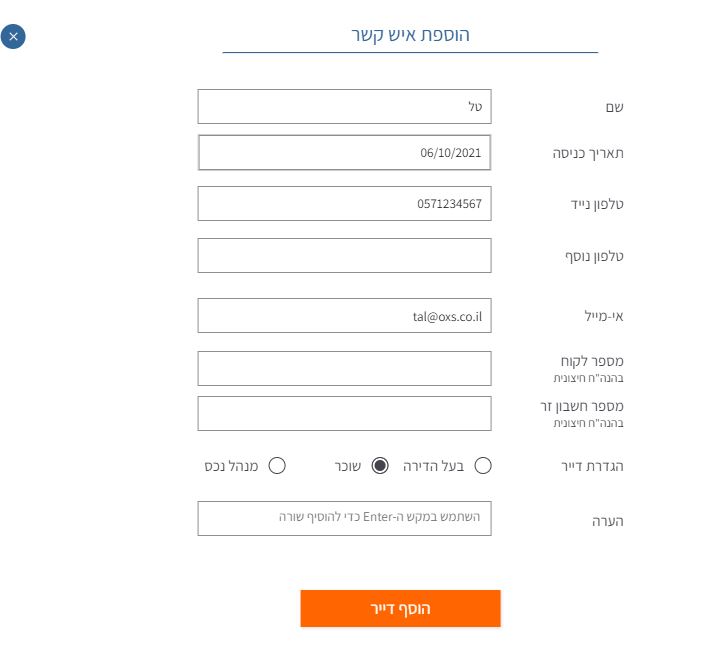Click the מנהל נכס option label

tap(231, 466)
